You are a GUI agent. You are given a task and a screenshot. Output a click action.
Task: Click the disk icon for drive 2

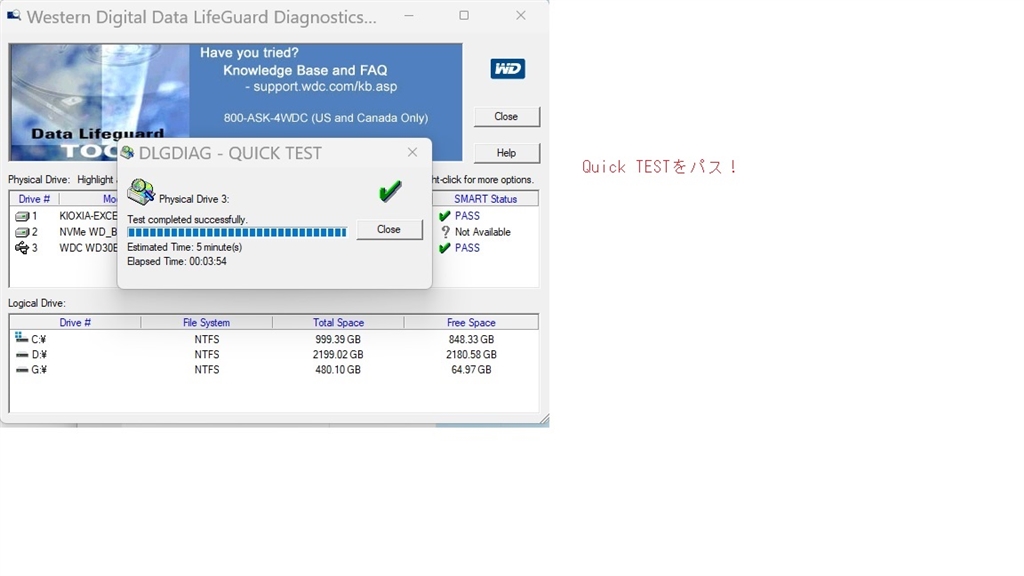click(22, 232)
